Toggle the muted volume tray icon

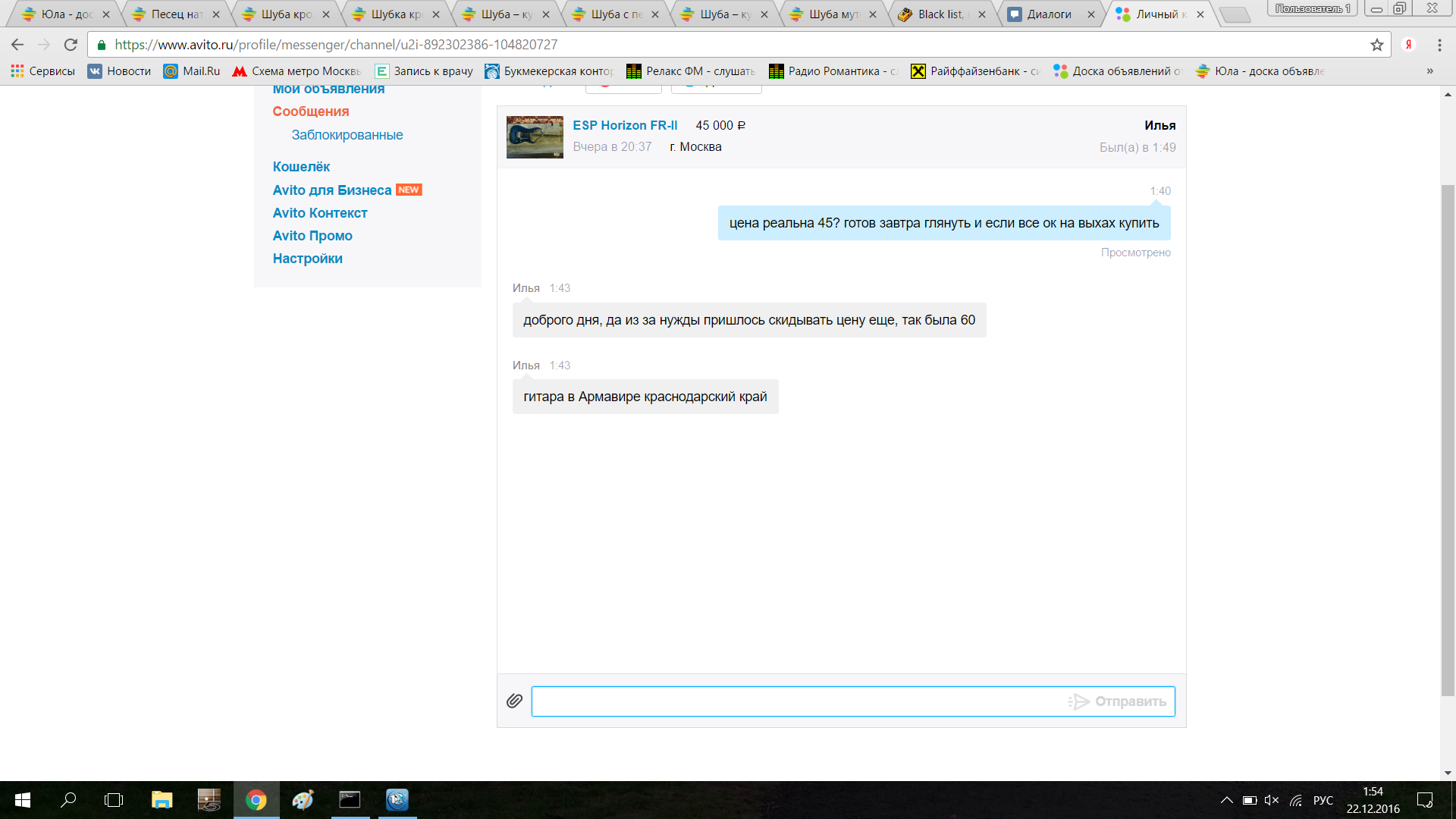click(1272, 800)
